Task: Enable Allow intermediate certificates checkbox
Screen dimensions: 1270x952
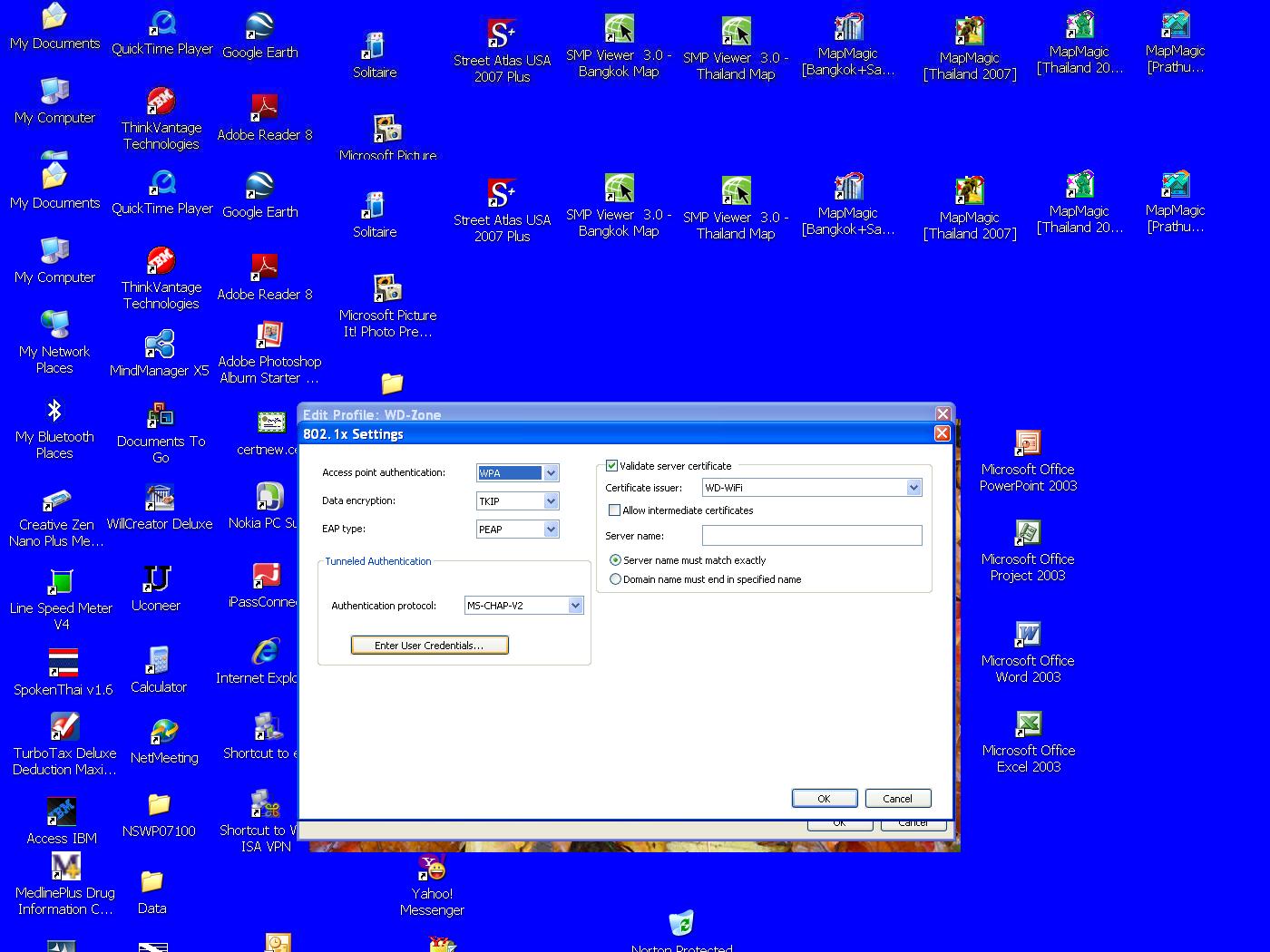Action: click(615, 510)
